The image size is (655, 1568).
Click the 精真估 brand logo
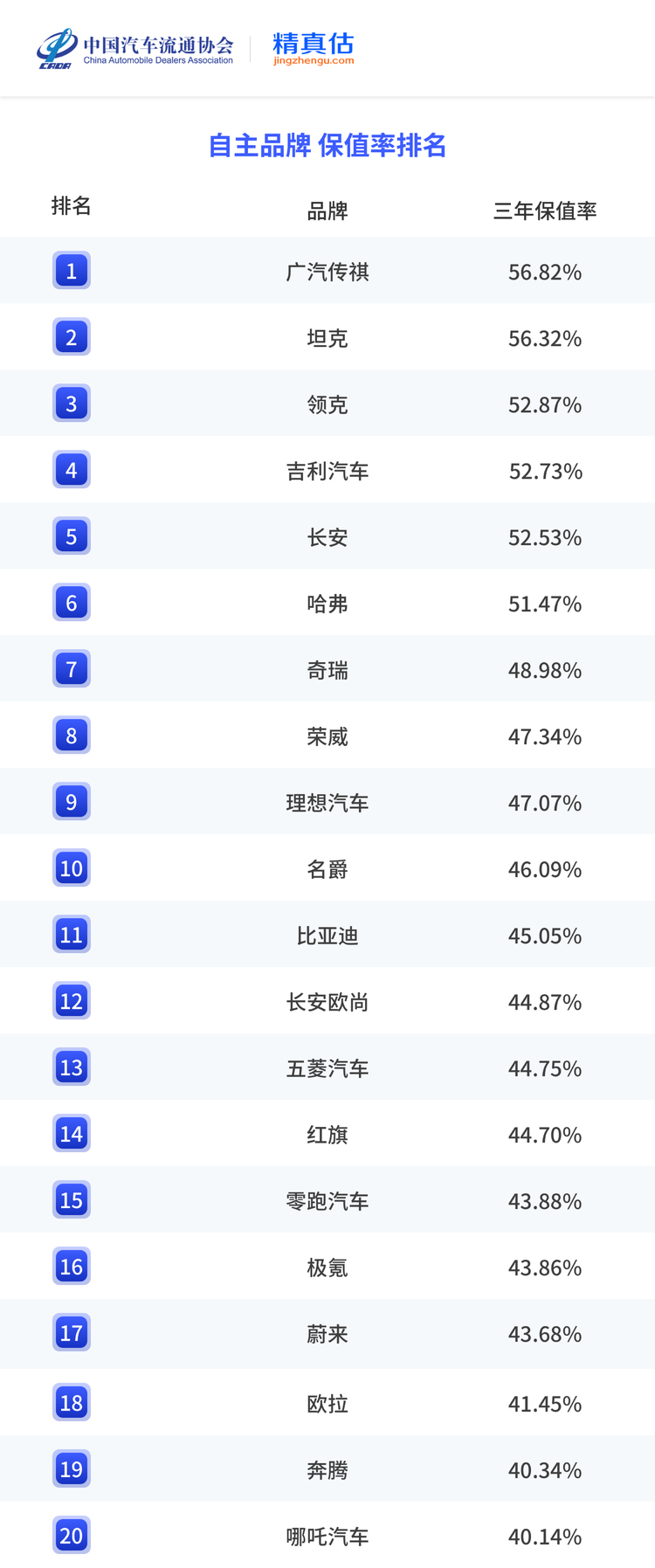coord(313,43)
